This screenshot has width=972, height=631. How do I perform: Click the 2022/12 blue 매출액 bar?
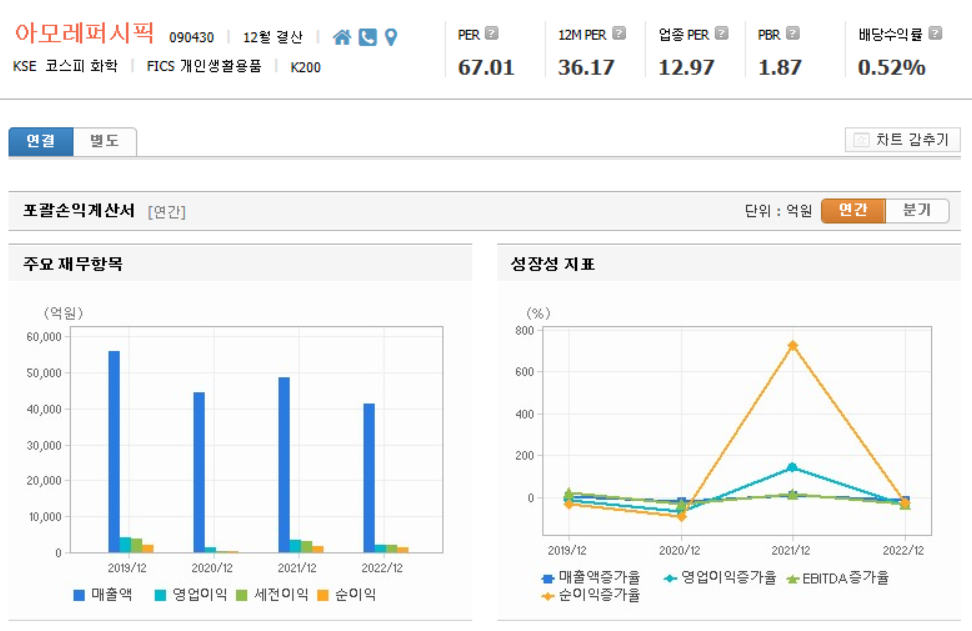click(x=369, y=478)
